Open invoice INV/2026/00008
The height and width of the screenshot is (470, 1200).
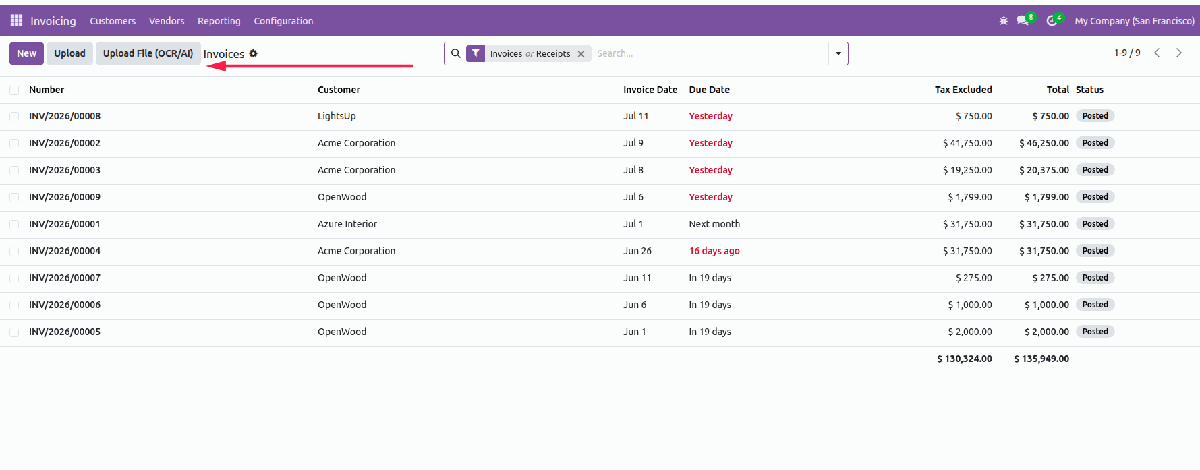point(65,116)
